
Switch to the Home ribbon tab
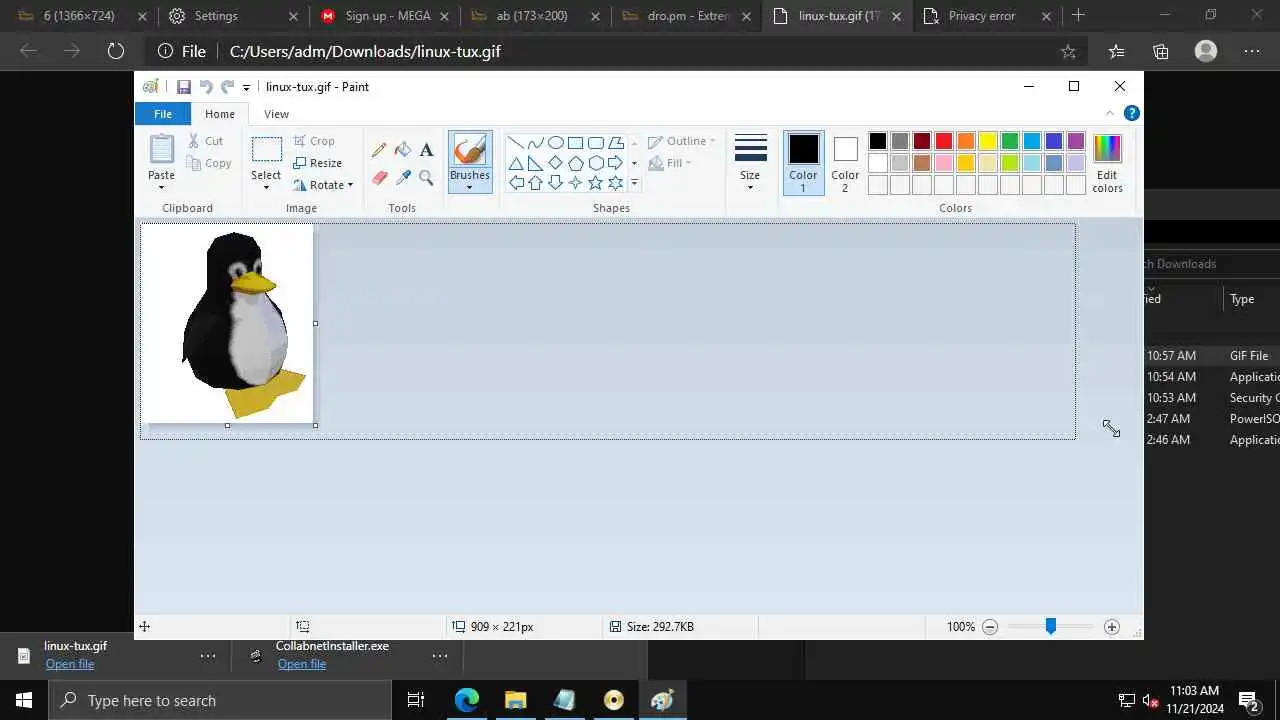(x=220, y=114)
